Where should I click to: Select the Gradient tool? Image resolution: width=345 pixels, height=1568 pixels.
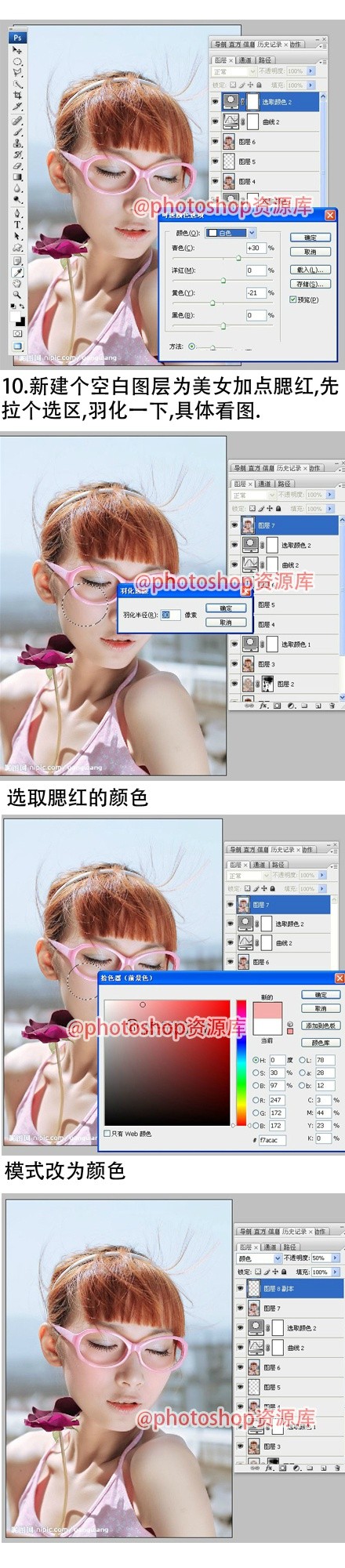17,177
